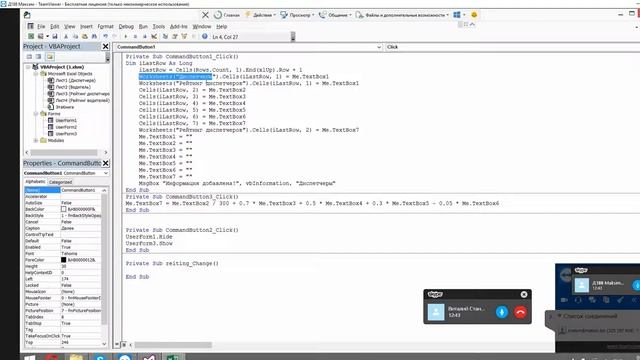Select Лист4 (Рейтинг водителей) in project tree

[x=82, y=100]
